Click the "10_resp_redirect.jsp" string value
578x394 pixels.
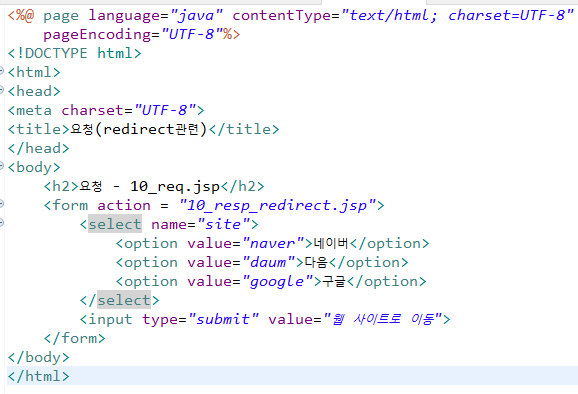pyautogui.click(x=277, y=206)
